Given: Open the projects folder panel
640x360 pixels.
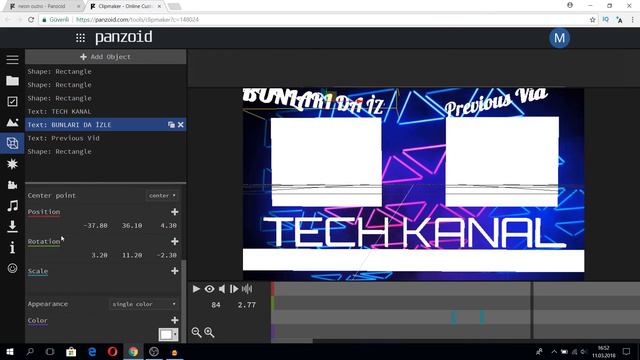Looking at the screenshot, I should 12,80.
